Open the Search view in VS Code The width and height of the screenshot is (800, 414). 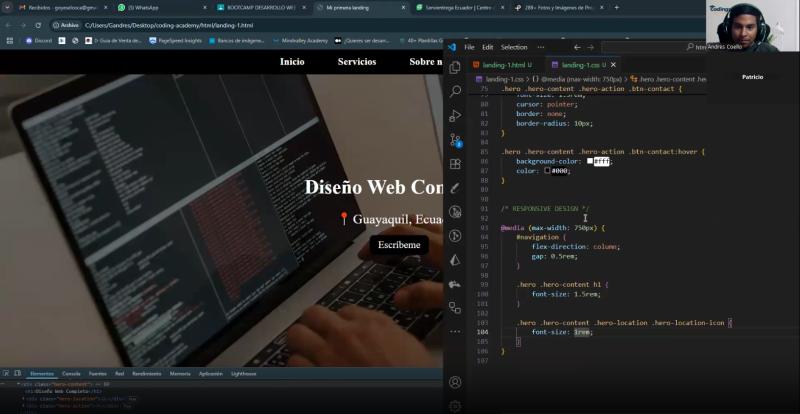coord(455,91)
